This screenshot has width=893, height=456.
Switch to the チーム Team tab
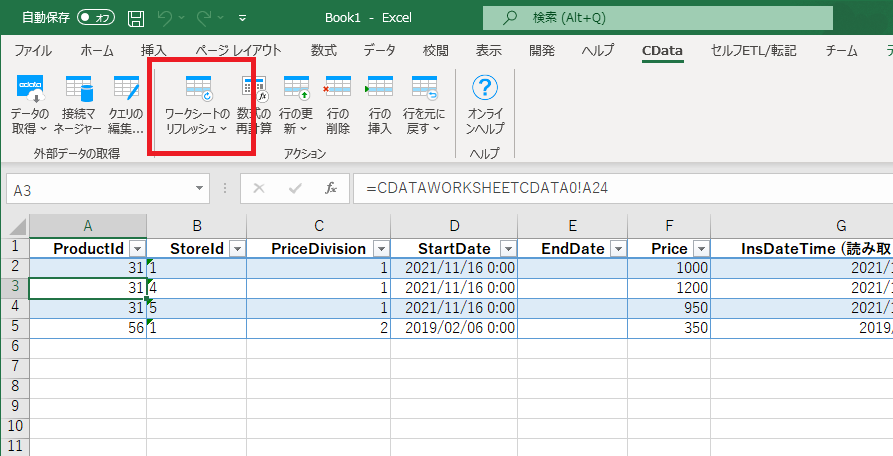tap(842, 51)
